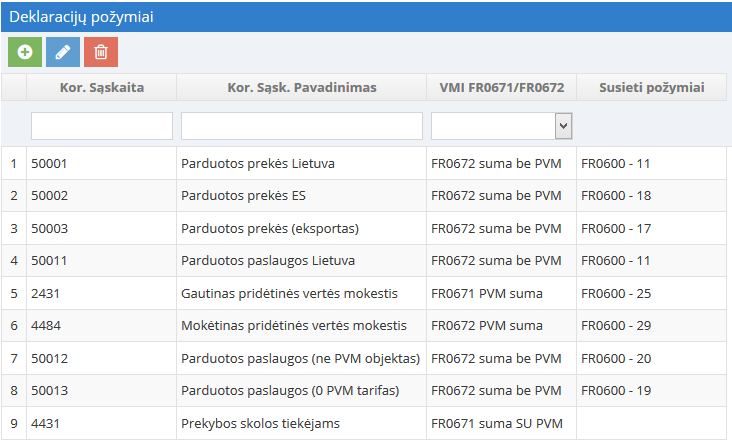Viewport: 732px width, 444px height.
Task: Click the Kor. Sąskaita filter input field
Action: [102, 125]
